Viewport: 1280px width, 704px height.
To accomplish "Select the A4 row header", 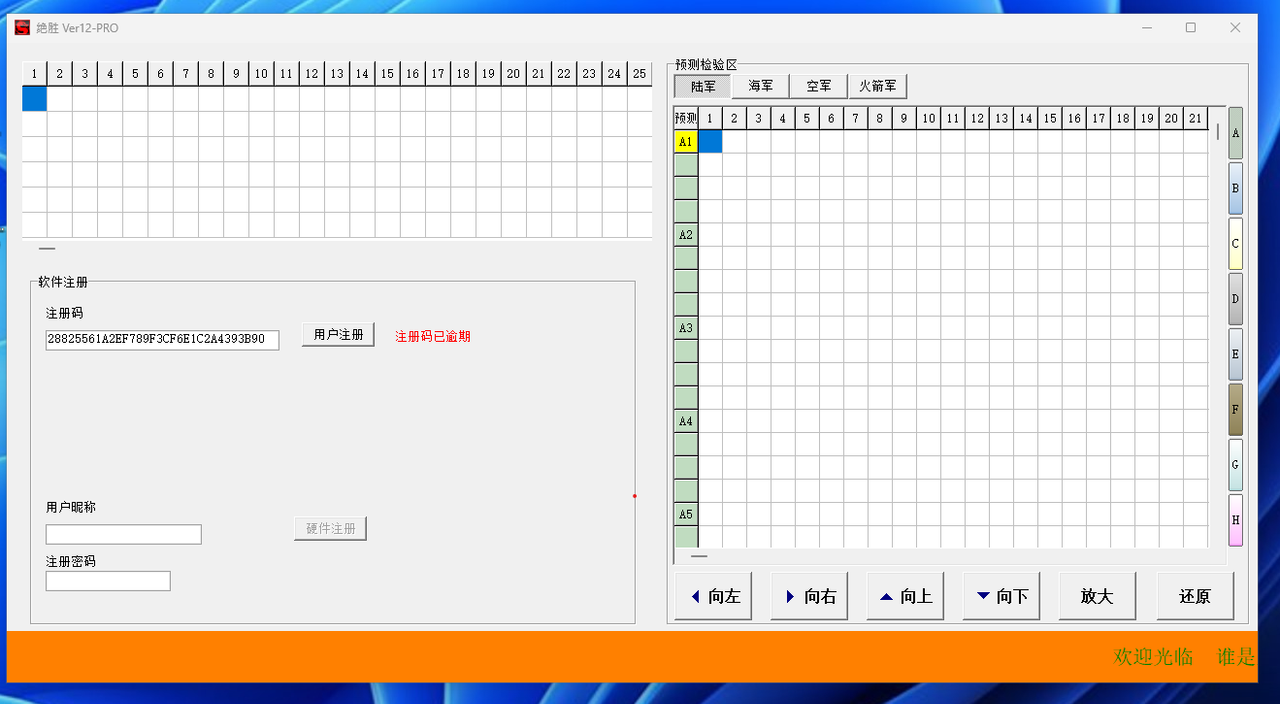I will click(x=685, y=421).
